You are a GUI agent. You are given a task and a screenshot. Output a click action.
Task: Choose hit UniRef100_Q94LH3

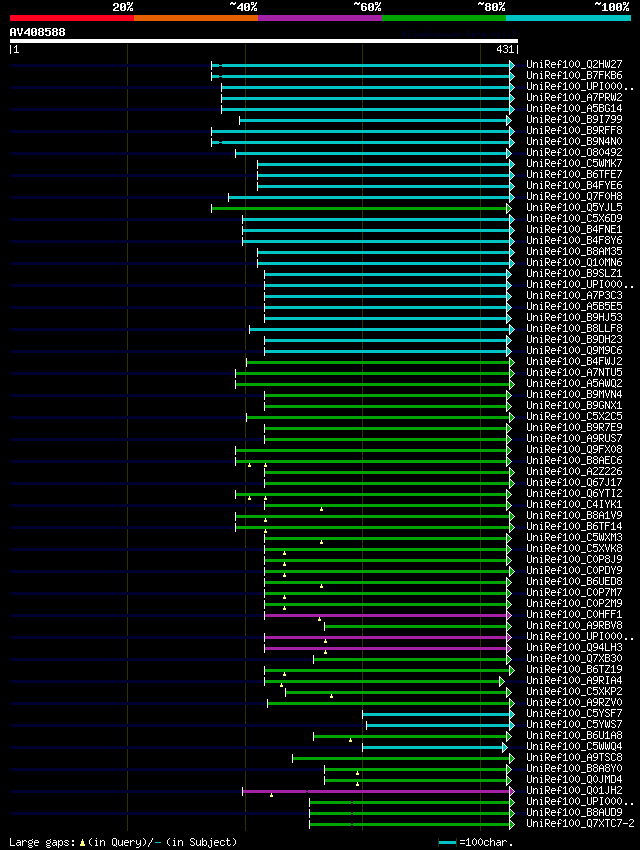point(574,647)
